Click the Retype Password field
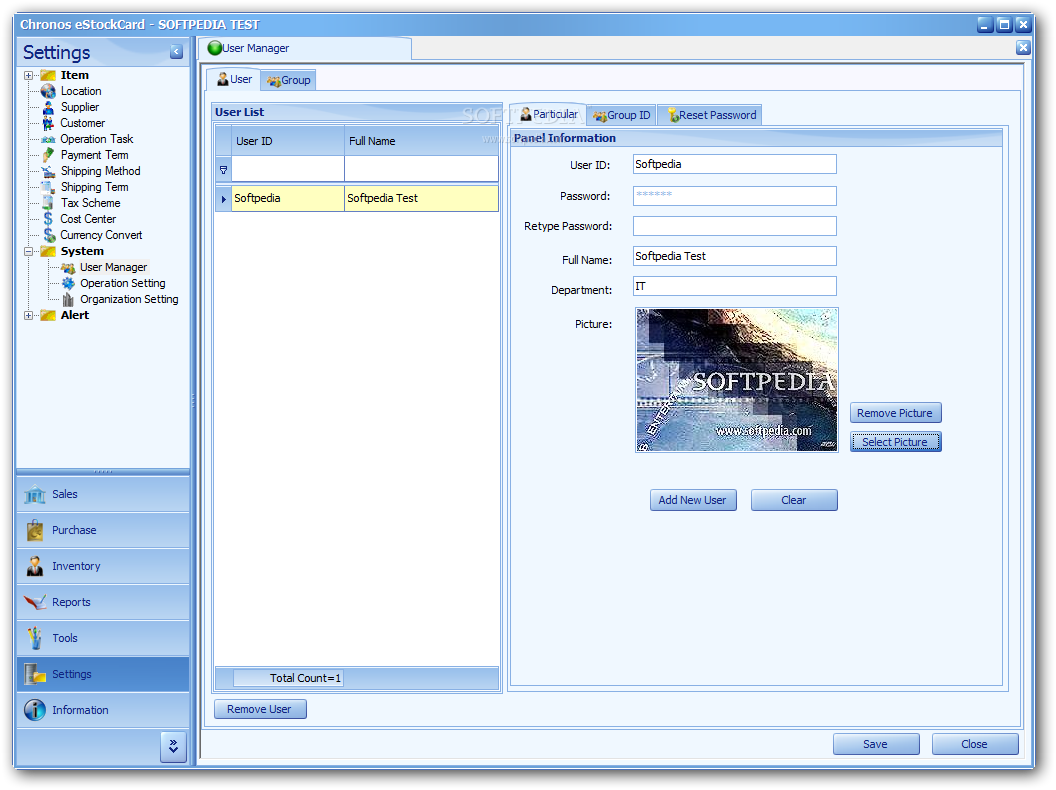 coord(734,226)
